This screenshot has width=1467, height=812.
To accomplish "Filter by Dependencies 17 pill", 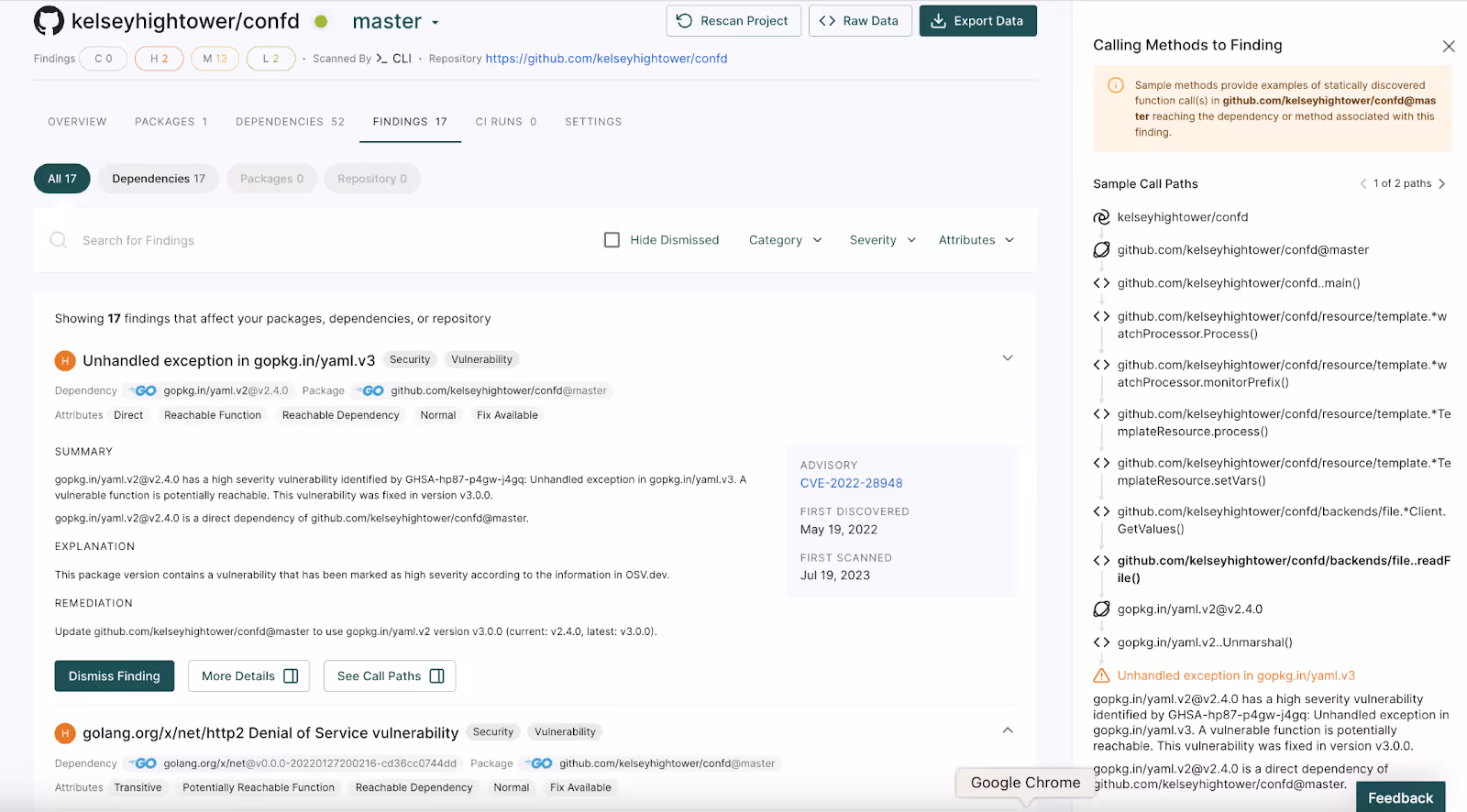I will tap(159, 179).
